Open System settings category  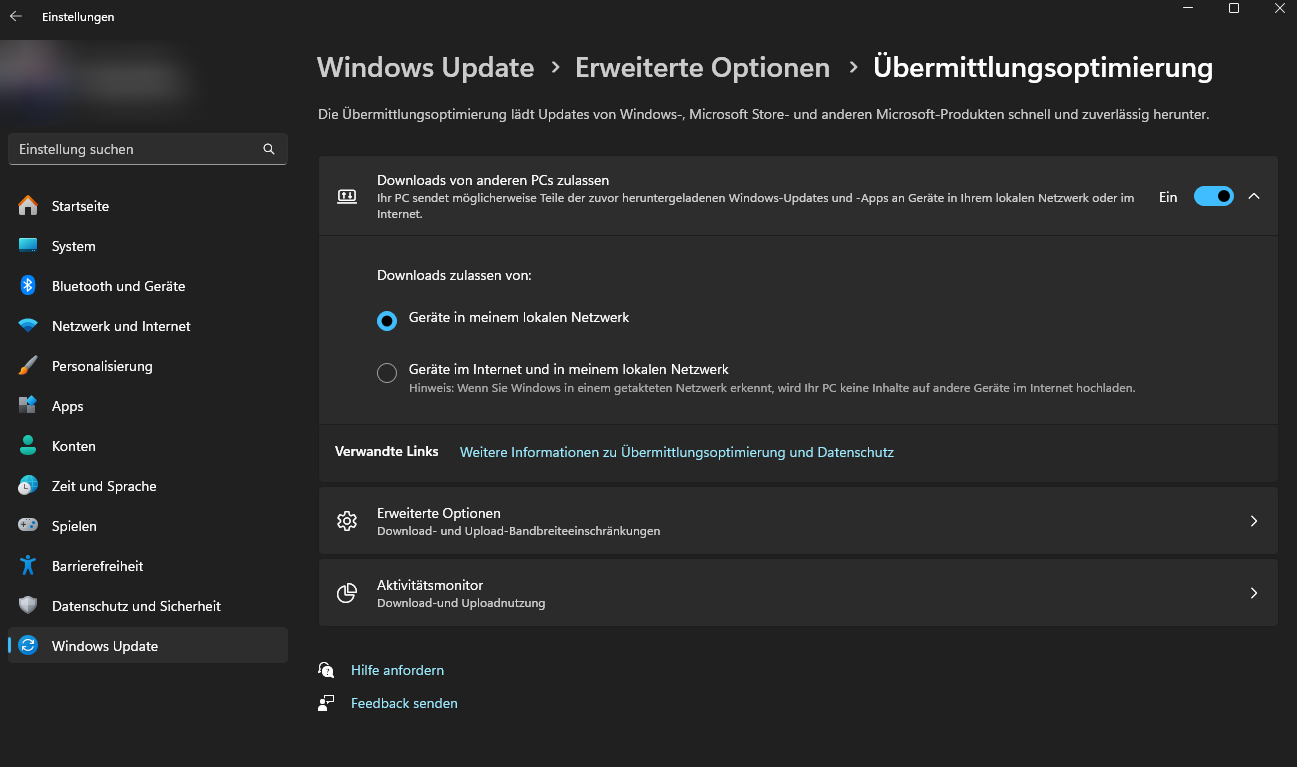(148, 246)
